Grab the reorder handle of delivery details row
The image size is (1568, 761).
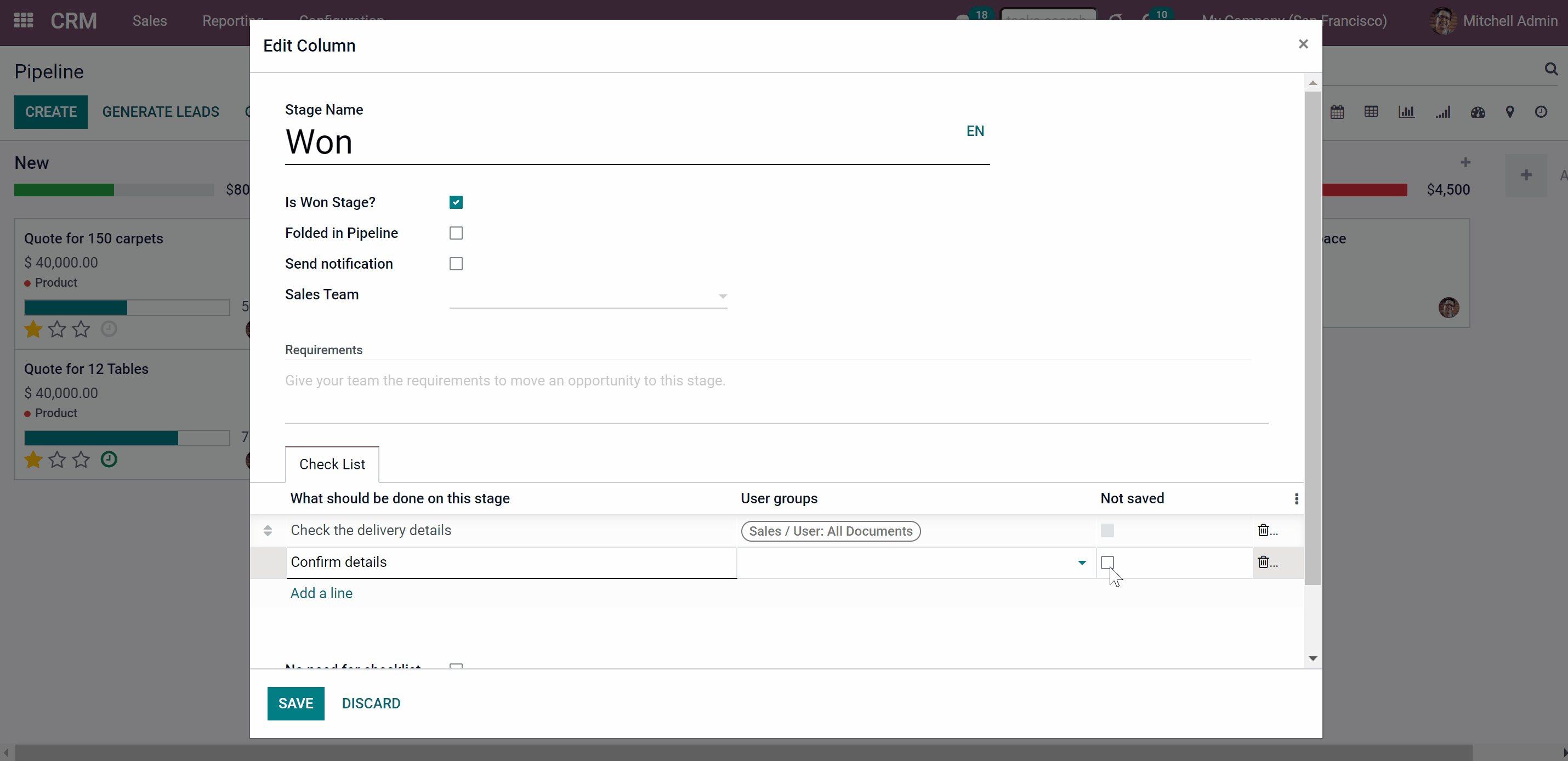click(x=268, y=530)
